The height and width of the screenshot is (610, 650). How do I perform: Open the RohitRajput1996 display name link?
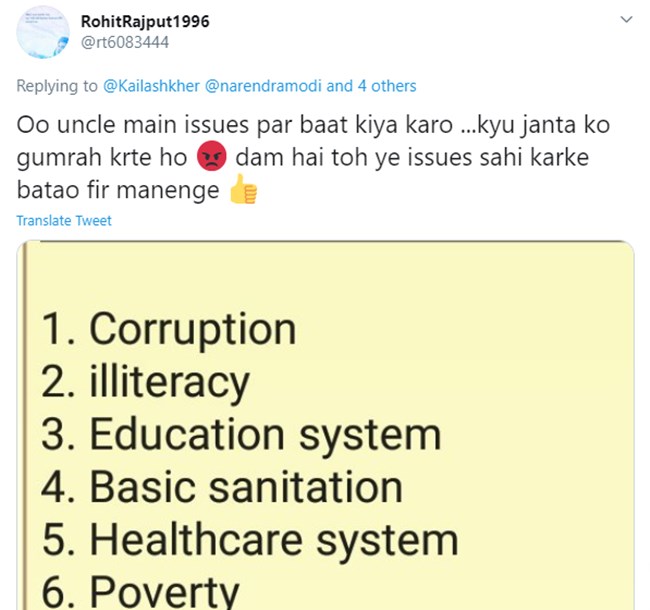[x=145, y=22]
